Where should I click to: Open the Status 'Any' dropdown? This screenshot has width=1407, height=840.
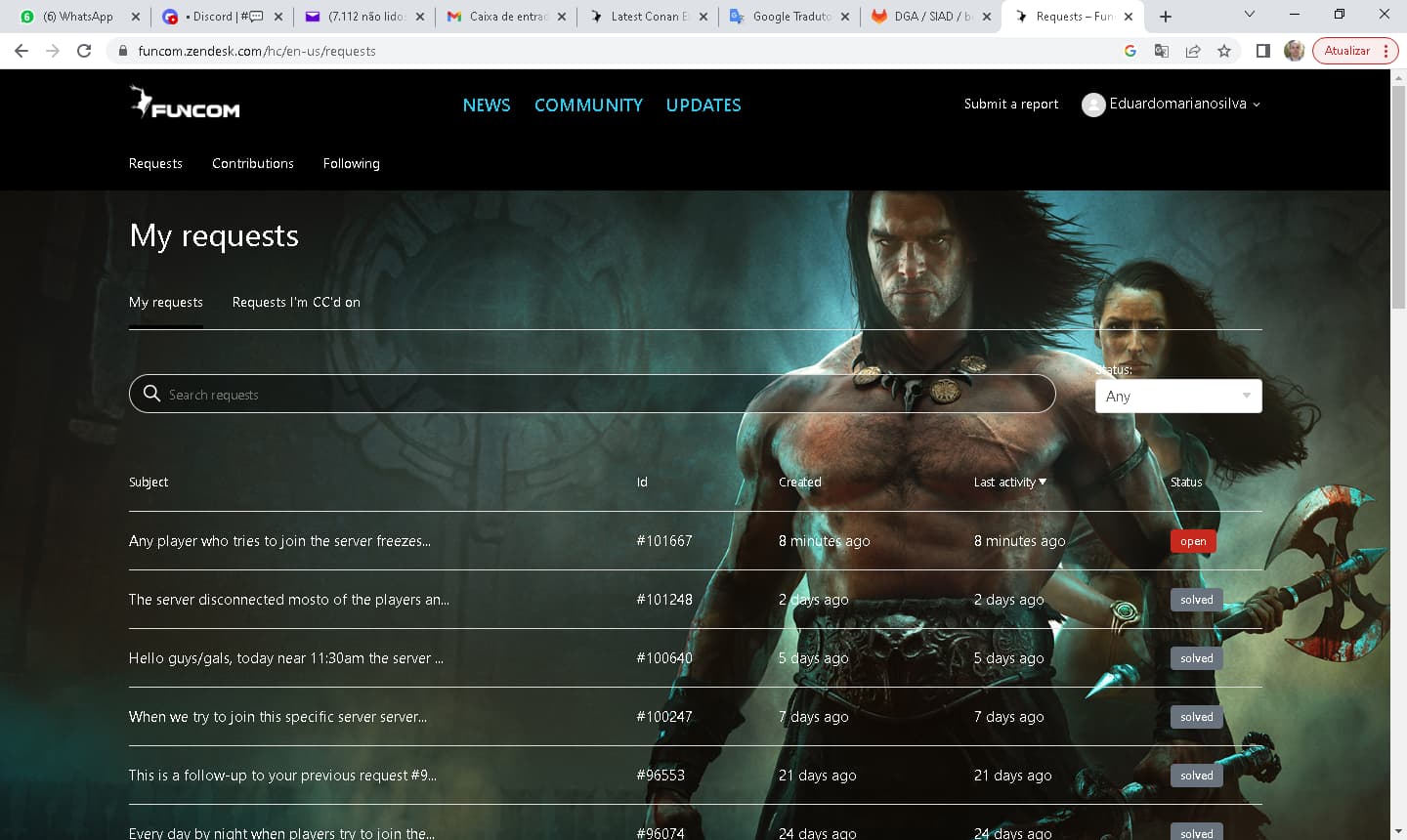[x=1177, y=396]
